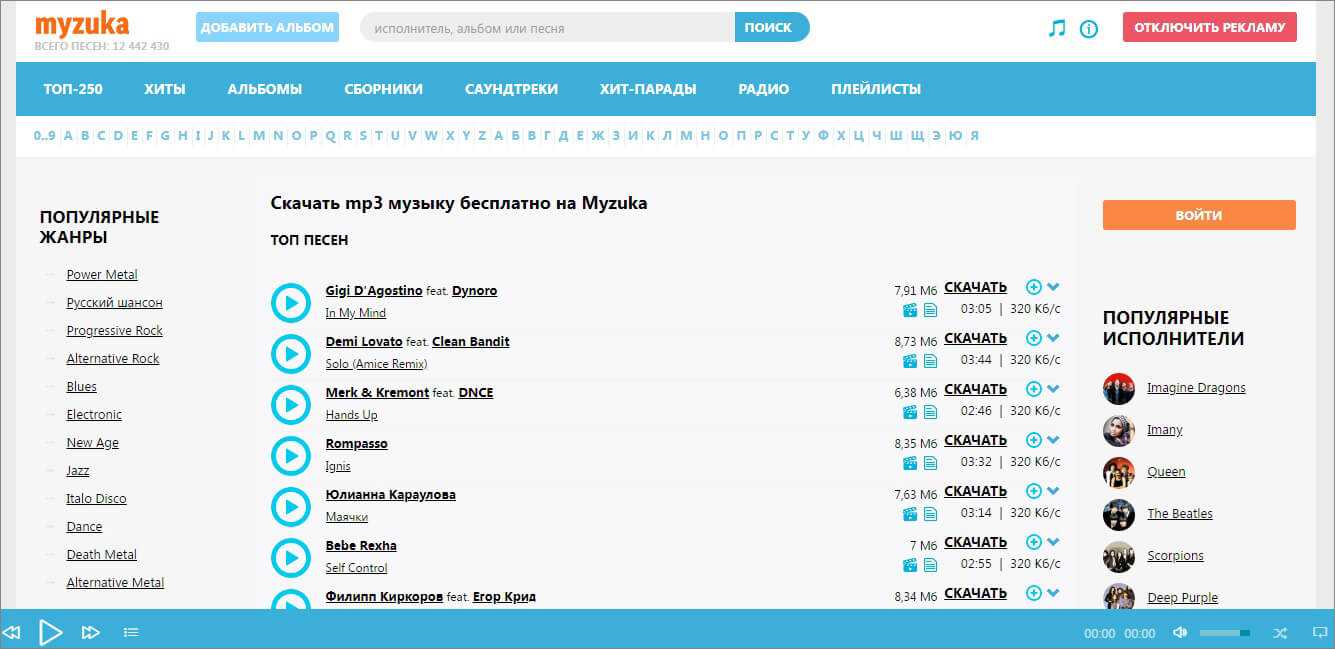
Task: Open the Queen artist thumbnail
Action: (x=1119, y=472)
